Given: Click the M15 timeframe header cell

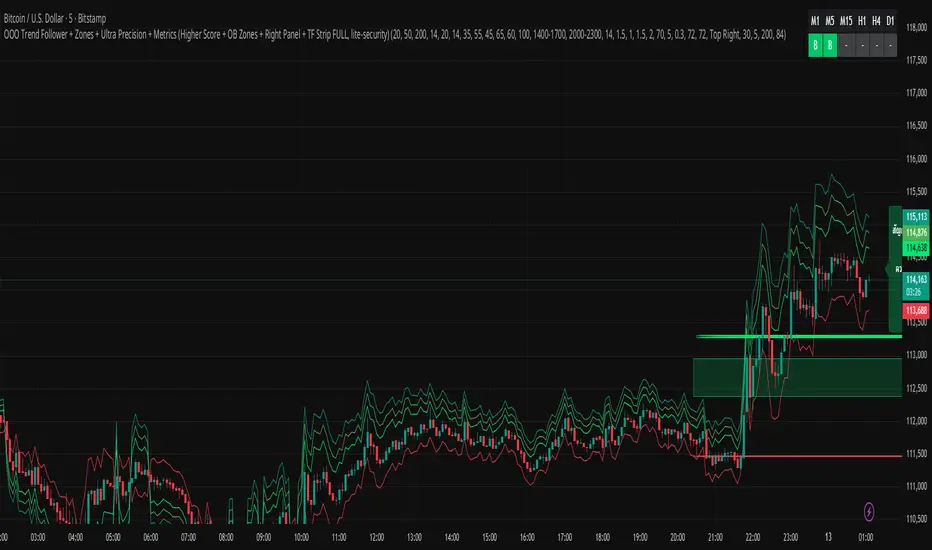Looking at the screenshot, I should tap(846, 21).
